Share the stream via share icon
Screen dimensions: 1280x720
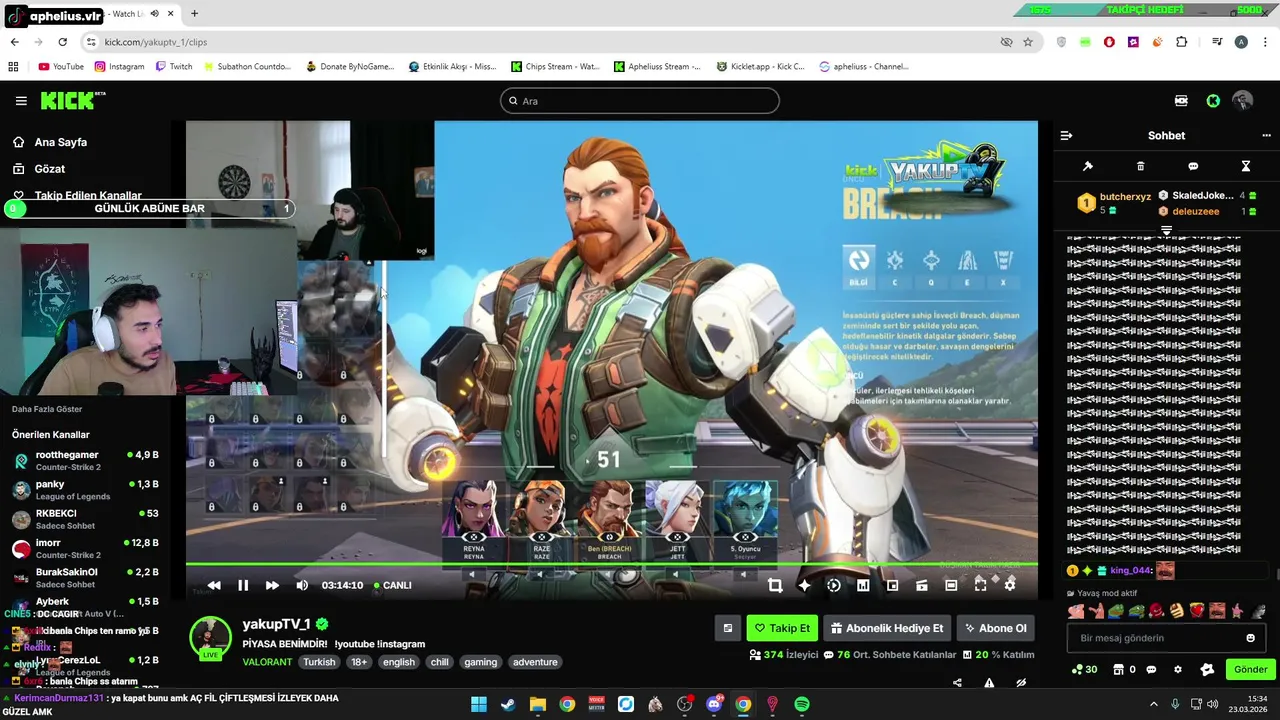click(957, 683)
